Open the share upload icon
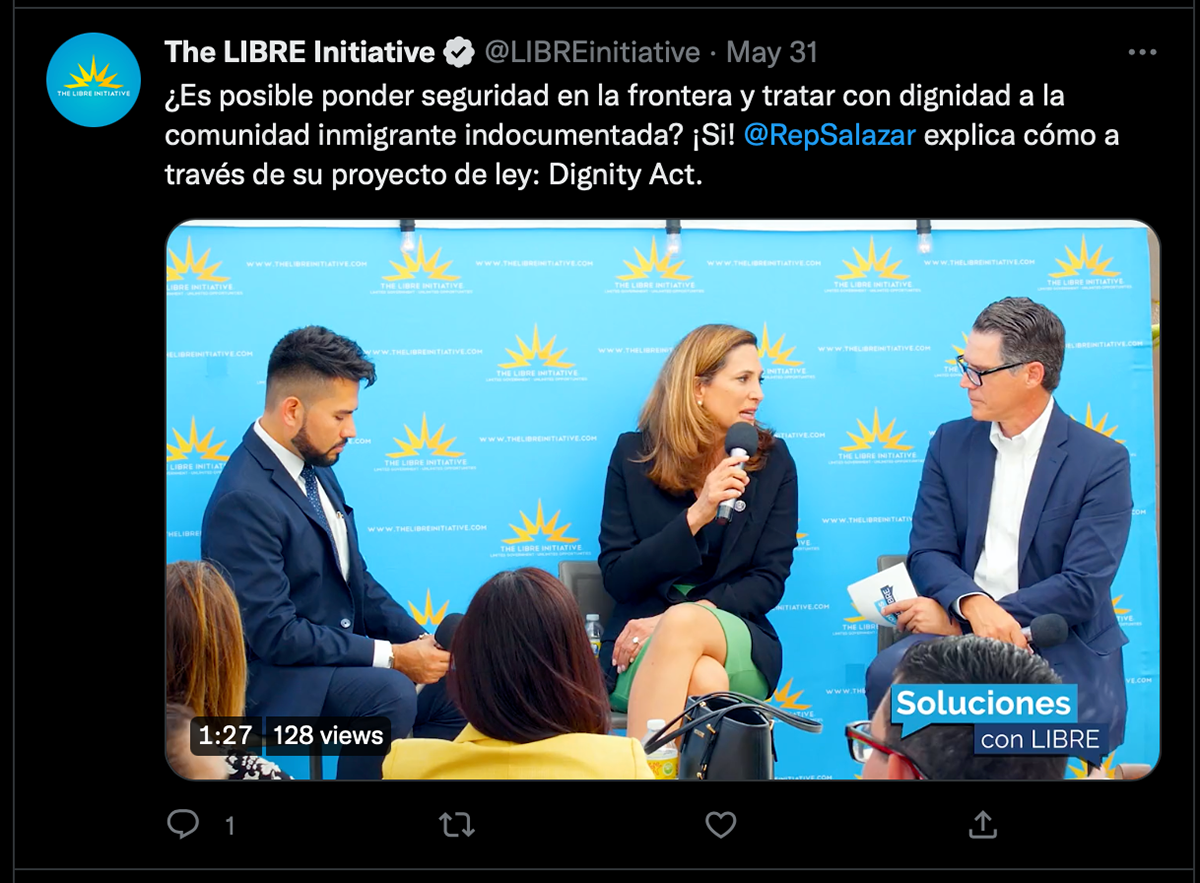The image size is (1200, 883). pyautogui.click(x=983, y=824)
